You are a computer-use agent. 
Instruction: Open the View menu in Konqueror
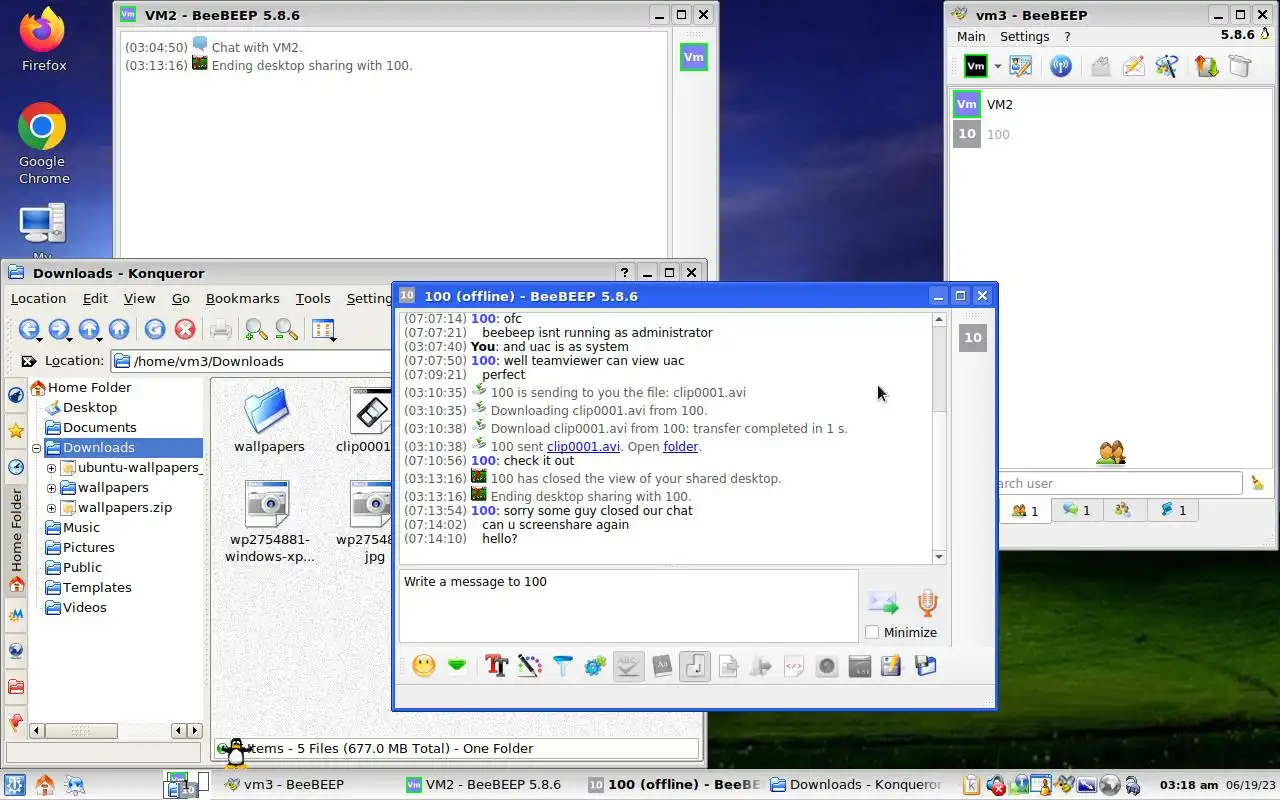(139, 298)
